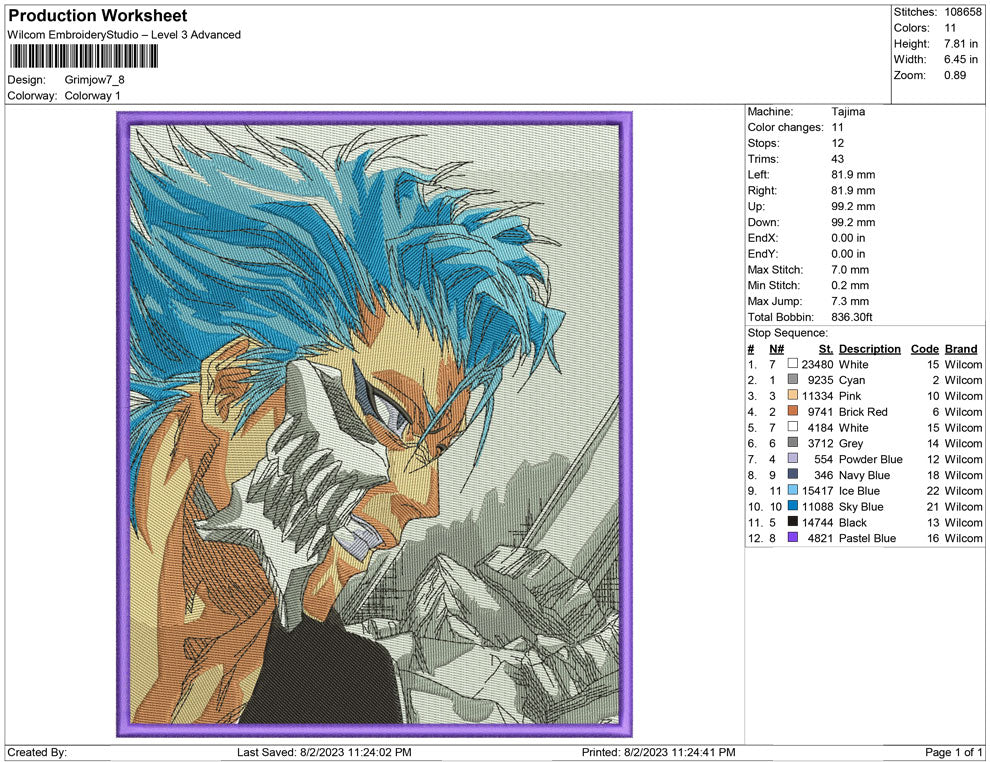
Task: Click the Brand column header
Action: [961, 349]
